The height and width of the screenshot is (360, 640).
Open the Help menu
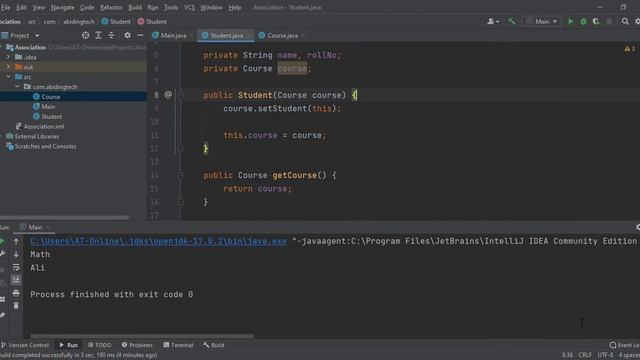click(235, 7)
